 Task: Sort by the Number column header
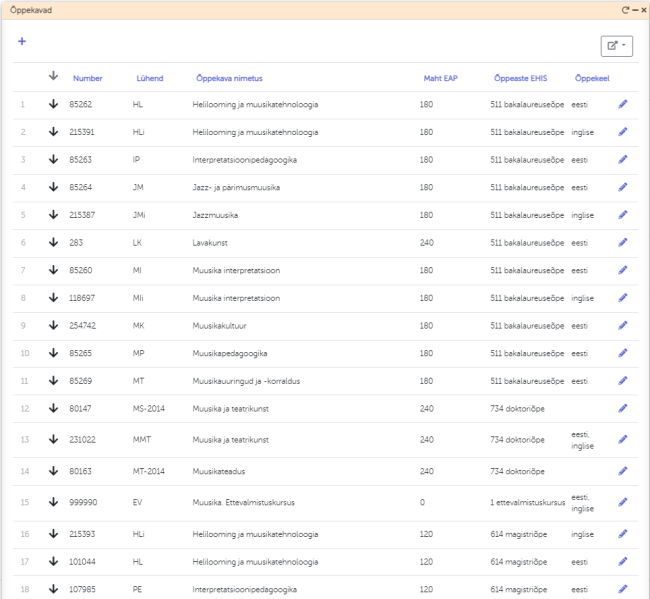pos(88,79)
